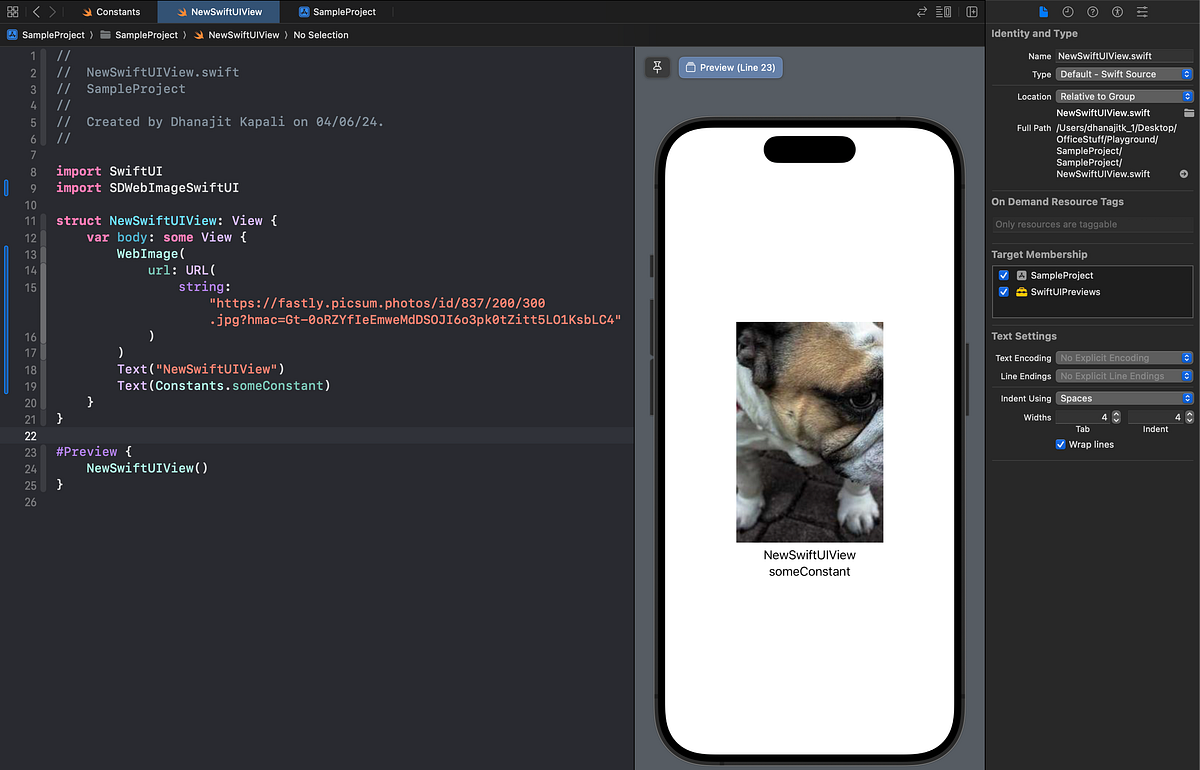Open the Quick Help inspector

[1092, 12]
